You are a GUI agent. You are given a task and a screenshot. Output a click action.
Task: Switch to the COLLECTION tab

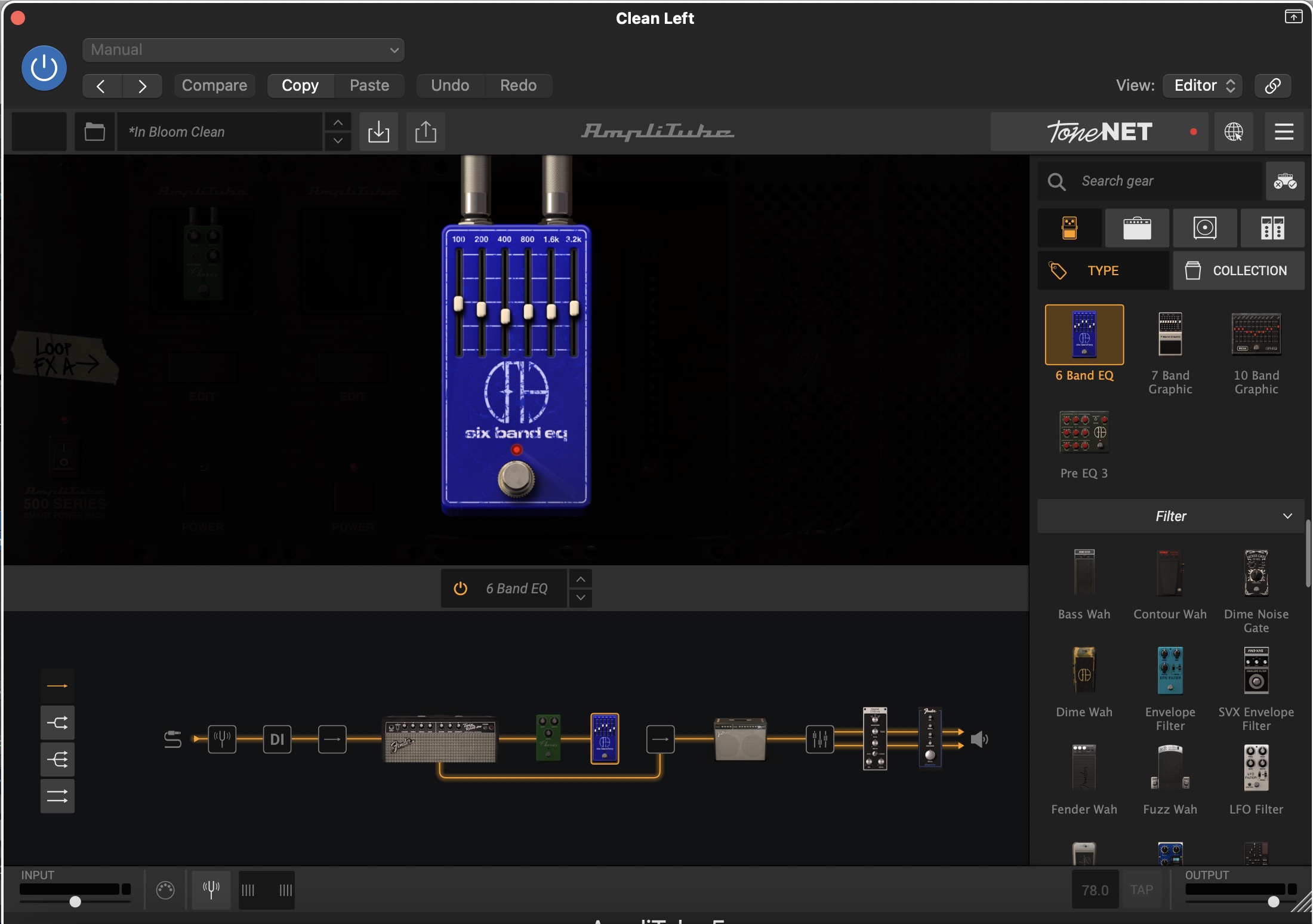click(x=1238, y=270)
